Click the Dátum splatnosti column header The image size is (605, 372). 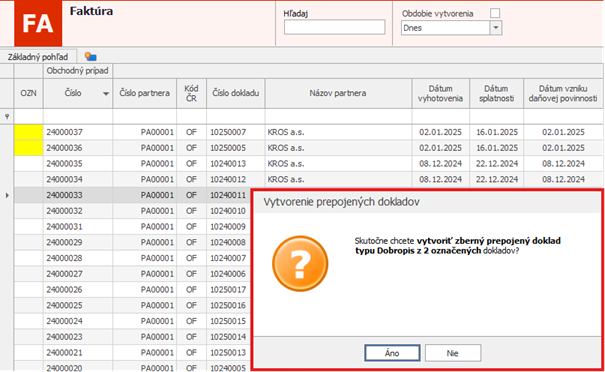tap(496, 93)
